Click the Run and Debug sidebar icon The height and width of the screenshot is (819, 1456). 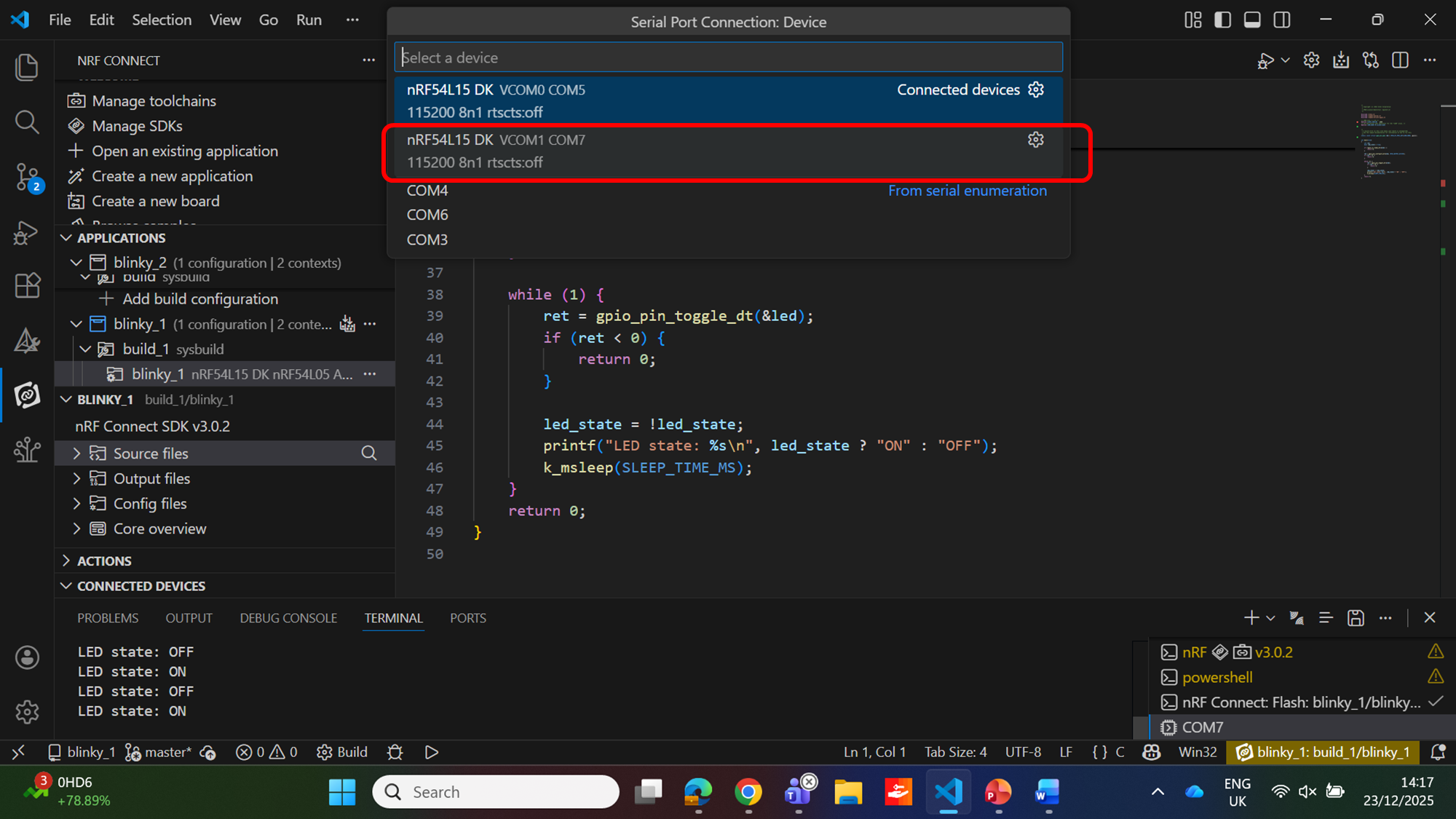[x=27, y=232]
